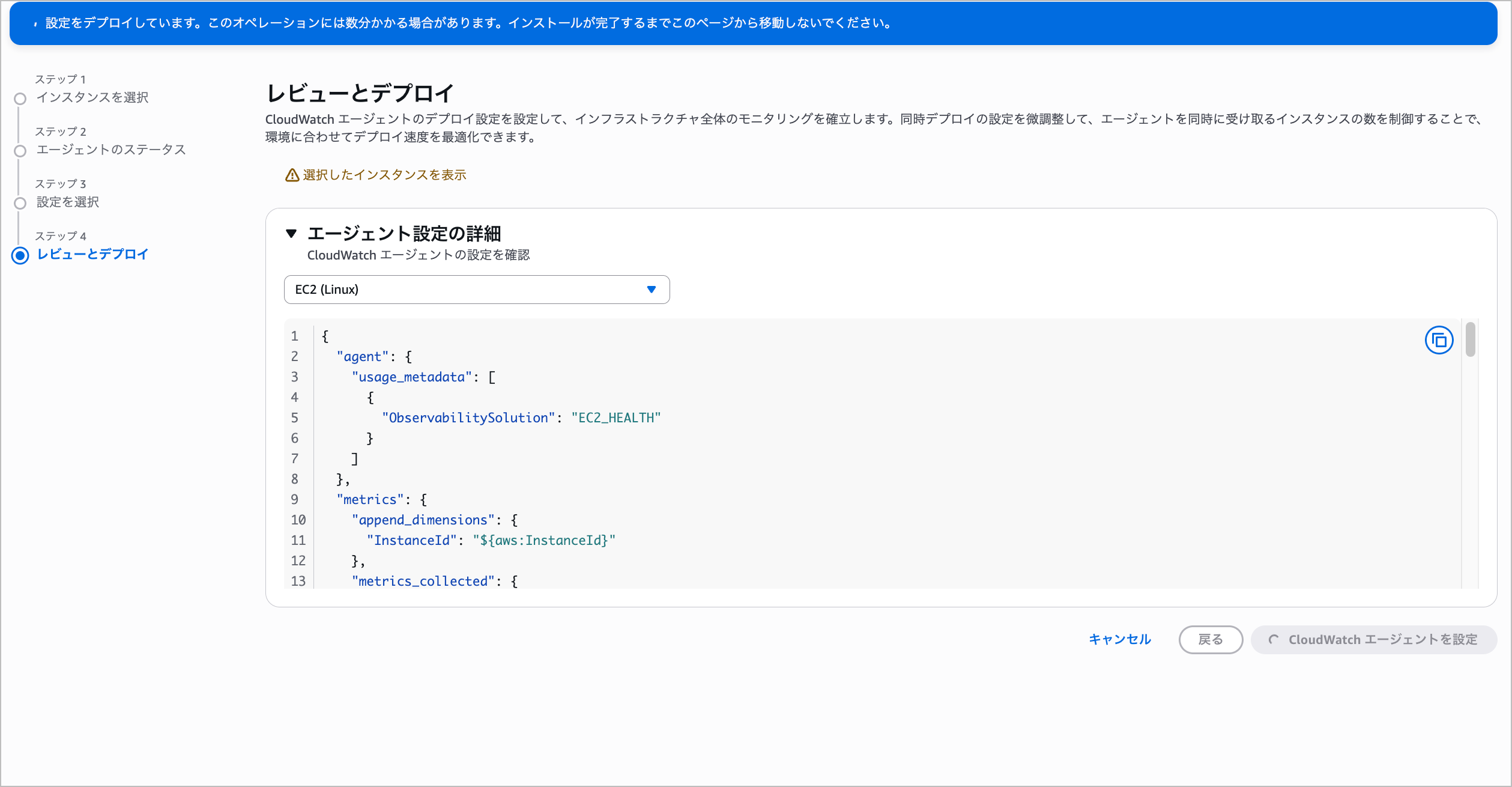Click the active Step 4 indicator
1512x787 pixels.
[20, 255]
